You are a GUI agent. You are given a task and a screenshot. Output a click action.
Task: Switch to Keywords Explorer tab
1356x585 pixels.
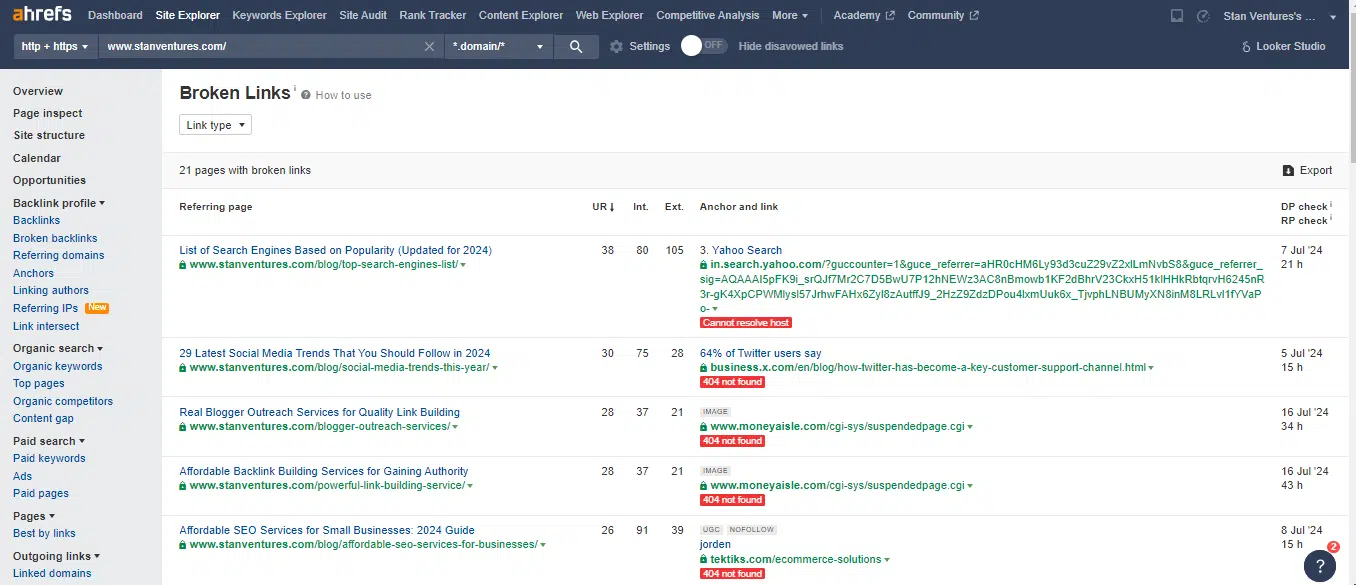(x=279, y=16)
